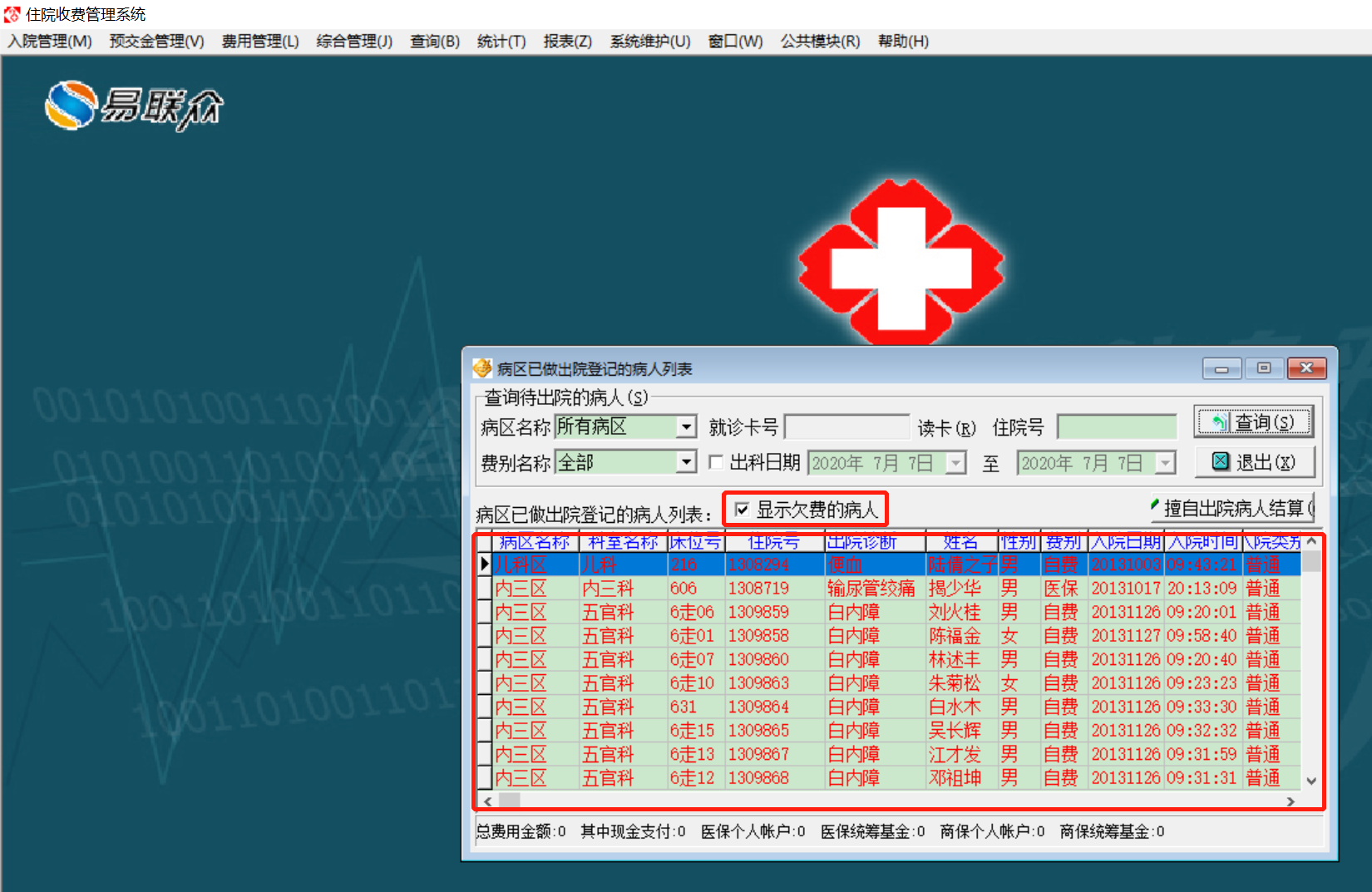Select the bed number cell 6走07
This screenshot has height=892, width=1372.
point(696,660)
